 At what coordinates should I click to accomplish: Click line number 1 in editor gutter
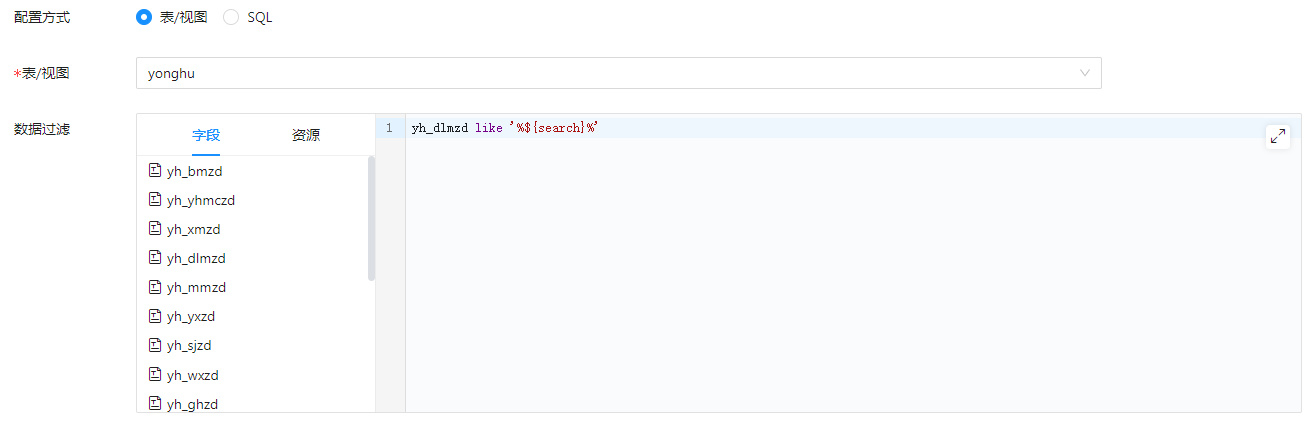click(x=389, y=128)
